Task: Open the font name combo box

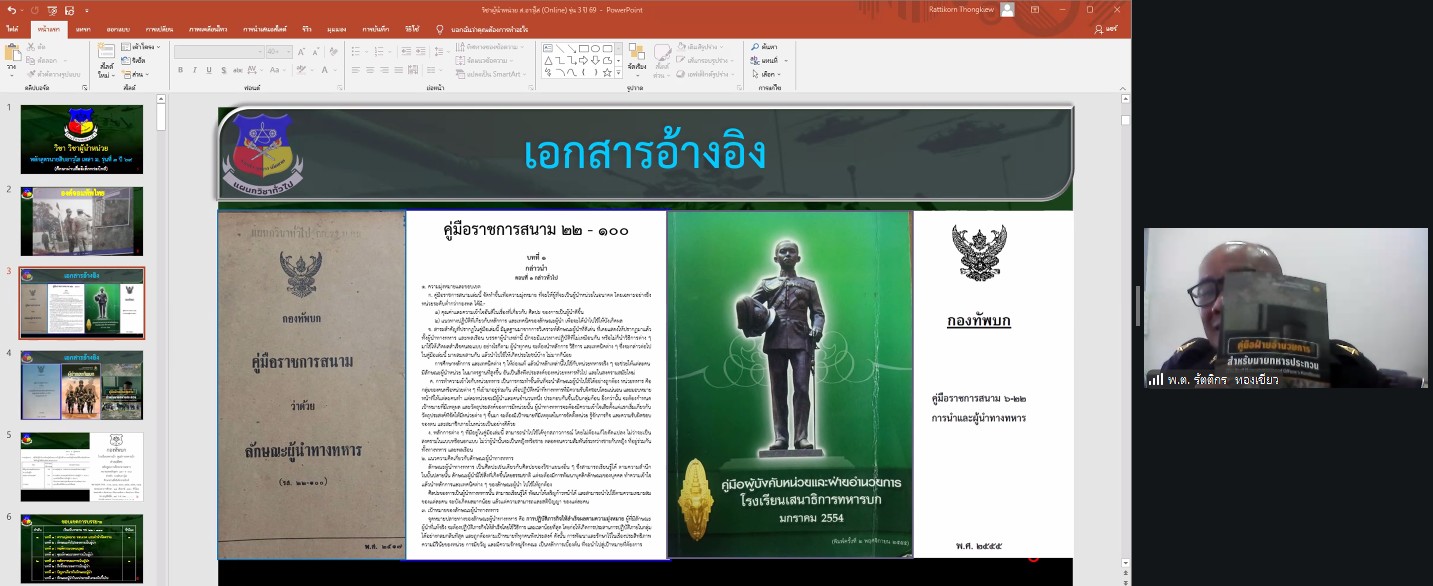Action: 218,51
